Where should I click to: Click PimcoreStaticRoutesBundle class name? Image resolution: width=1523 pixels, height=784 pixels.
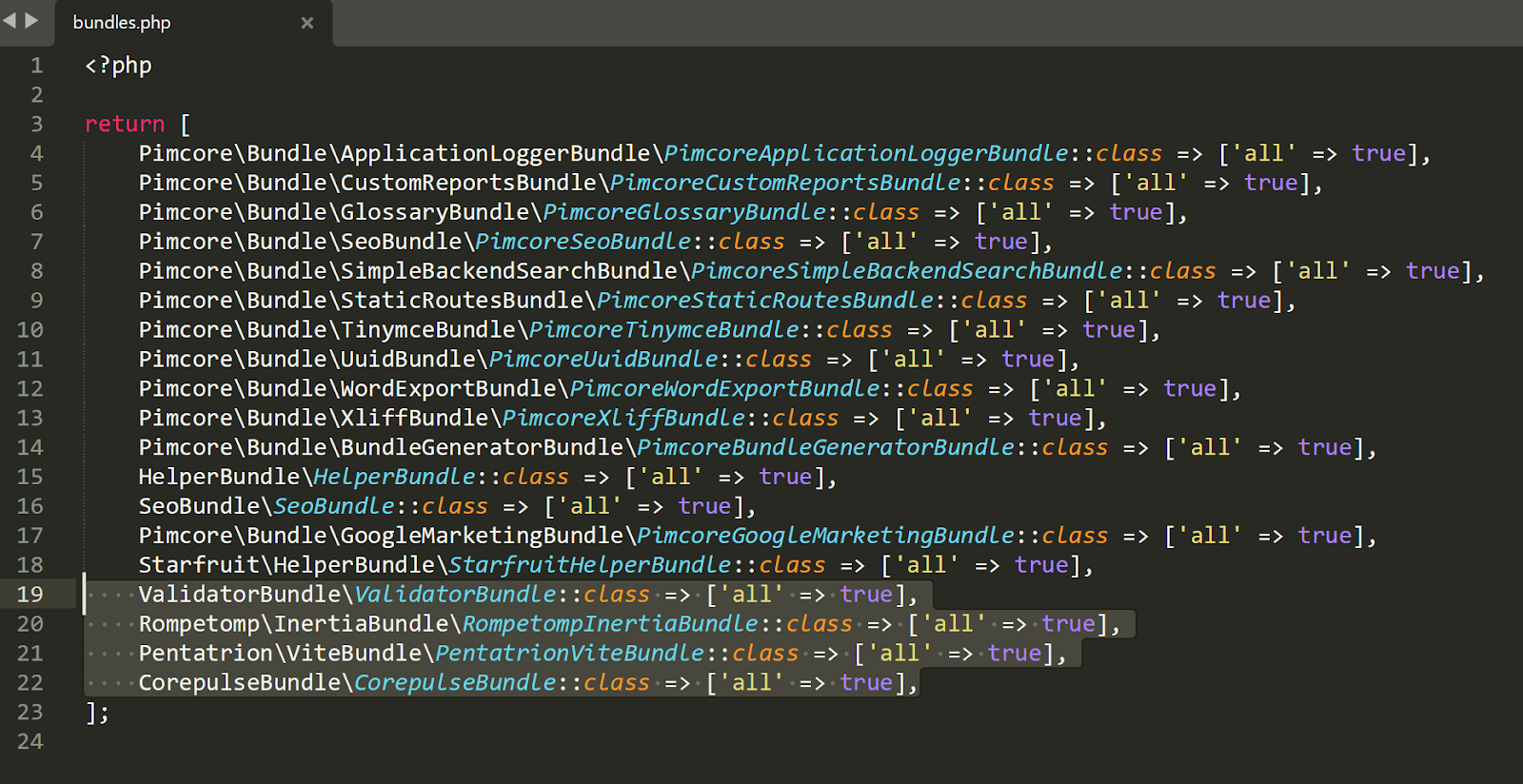765,302
